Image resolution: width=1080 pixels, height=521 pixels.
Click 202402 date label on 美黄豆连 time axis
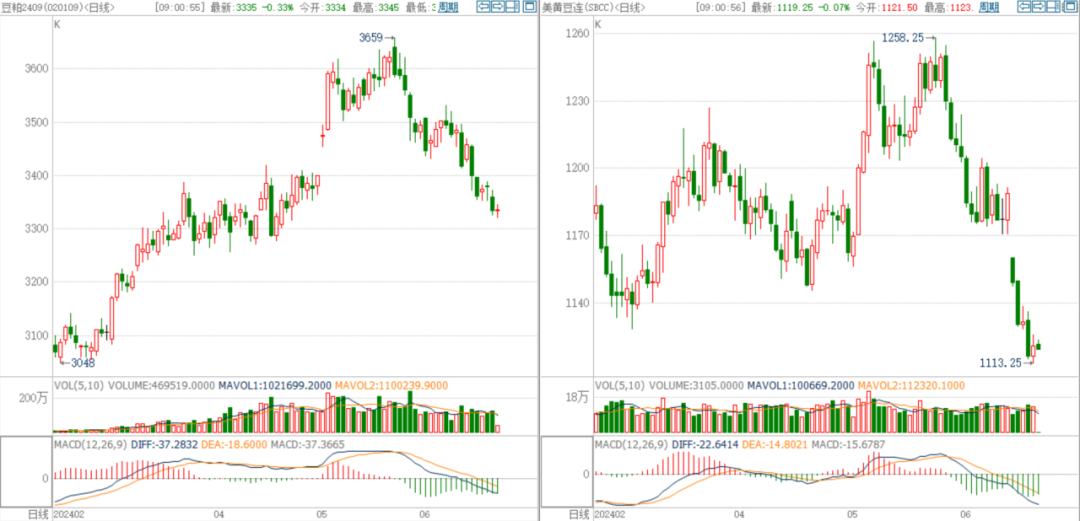[610, 514]
